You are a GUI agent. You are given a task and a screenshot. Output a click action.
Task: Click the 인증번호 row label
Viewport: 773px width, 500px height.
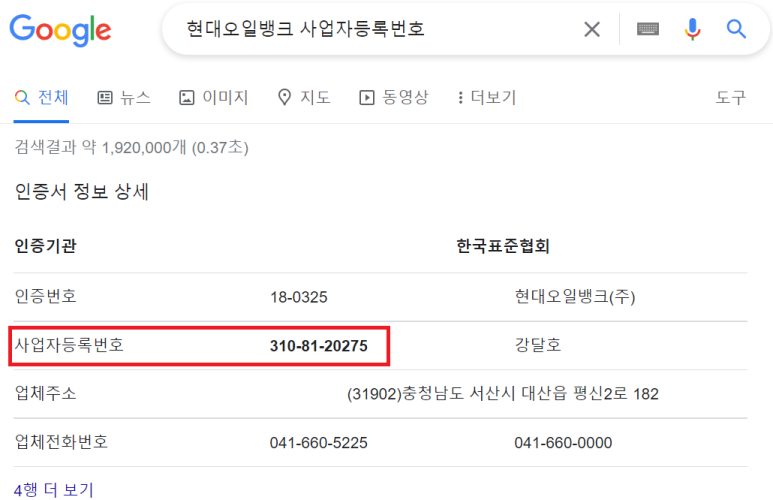point(45,296)
